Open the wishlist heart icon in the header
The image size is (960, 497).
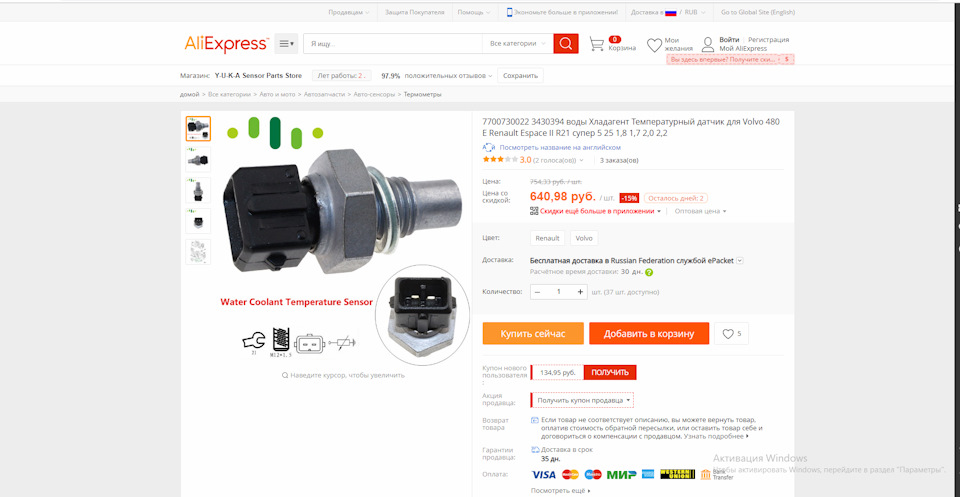coord(654,45)
